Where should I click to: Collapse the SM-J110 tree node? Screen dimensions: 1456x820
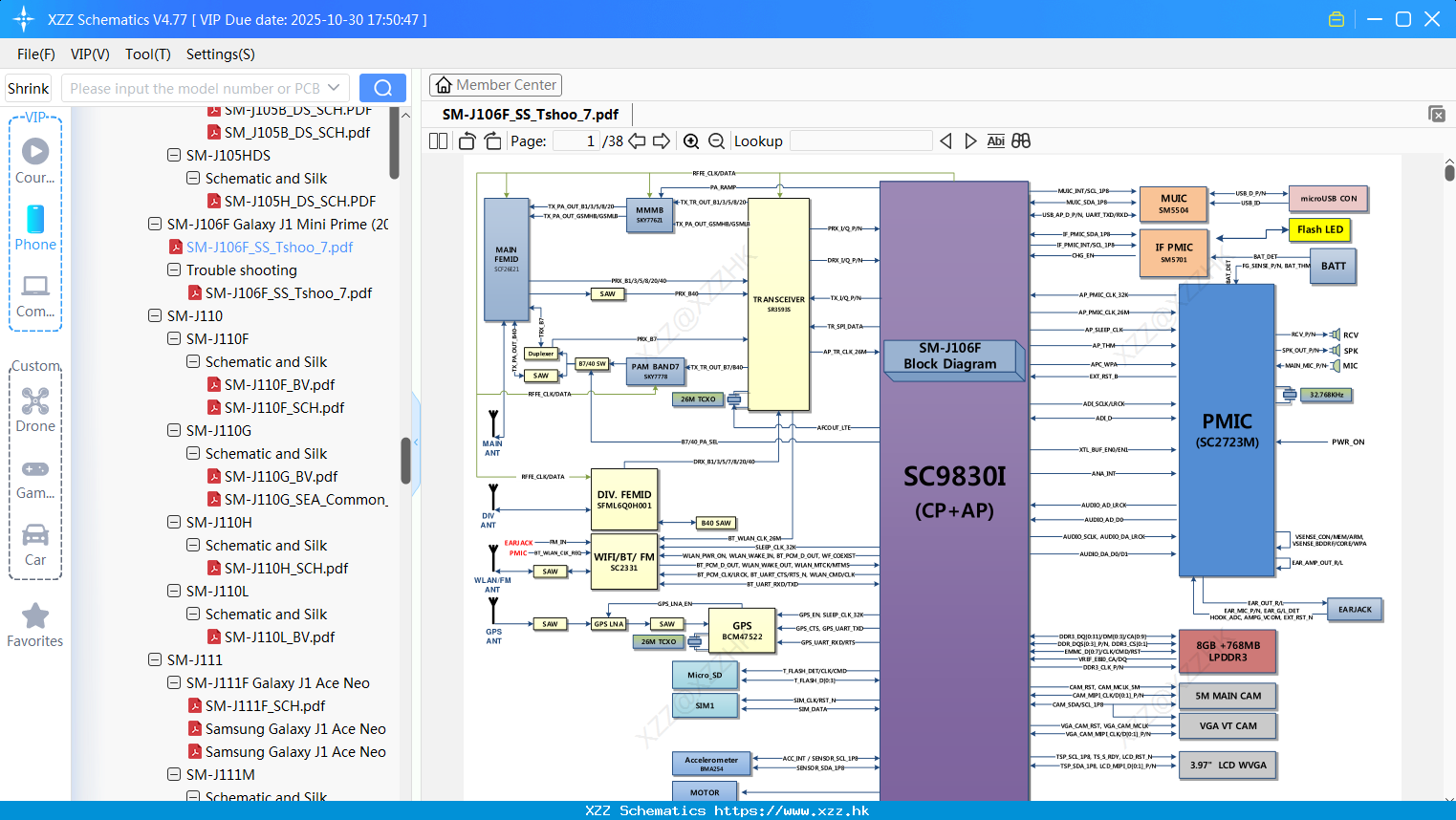tap(155, 315)
